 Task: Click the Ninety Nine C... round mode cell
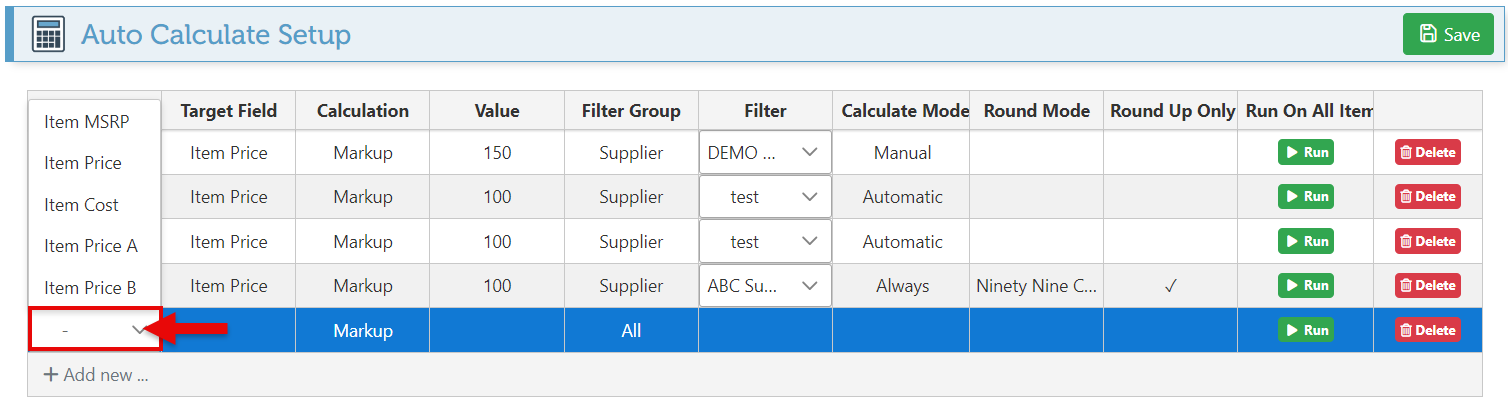(x=1036, y=286)
